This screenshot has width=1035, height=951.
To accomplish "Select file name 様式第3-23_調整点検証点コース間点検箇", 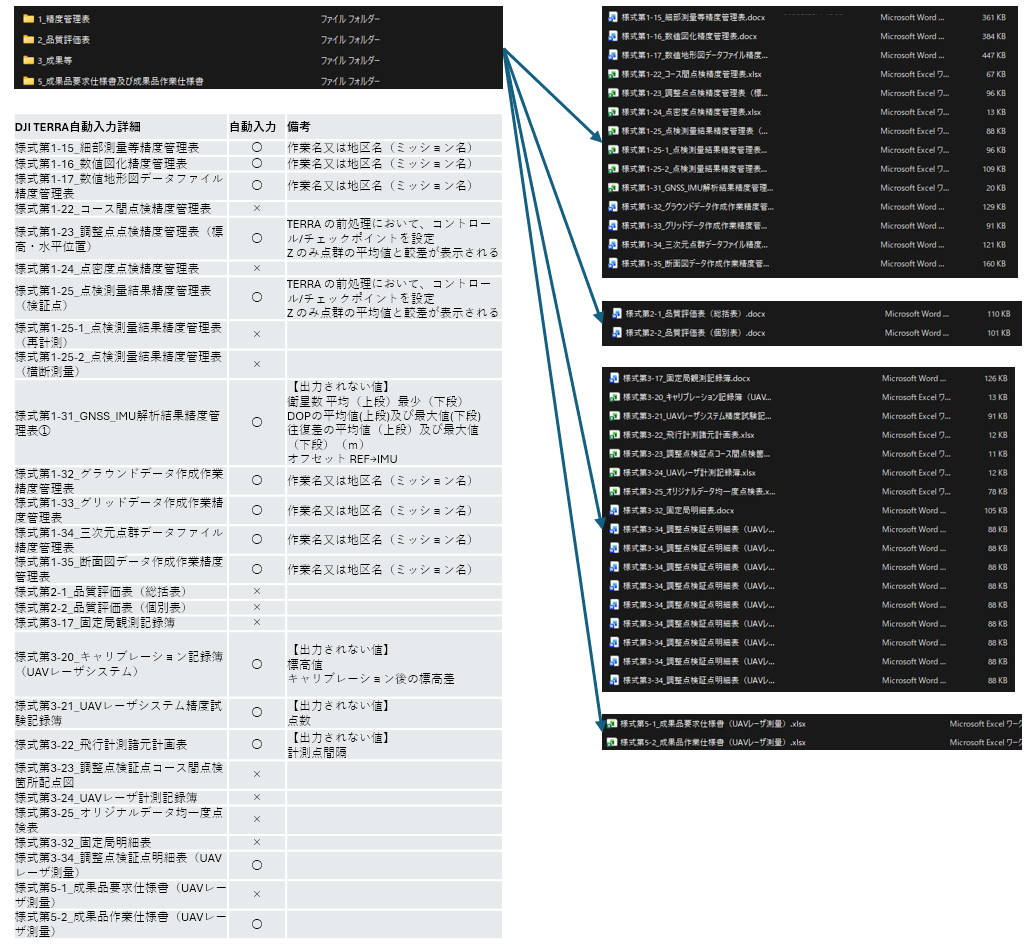I will (x=696, y=454).
